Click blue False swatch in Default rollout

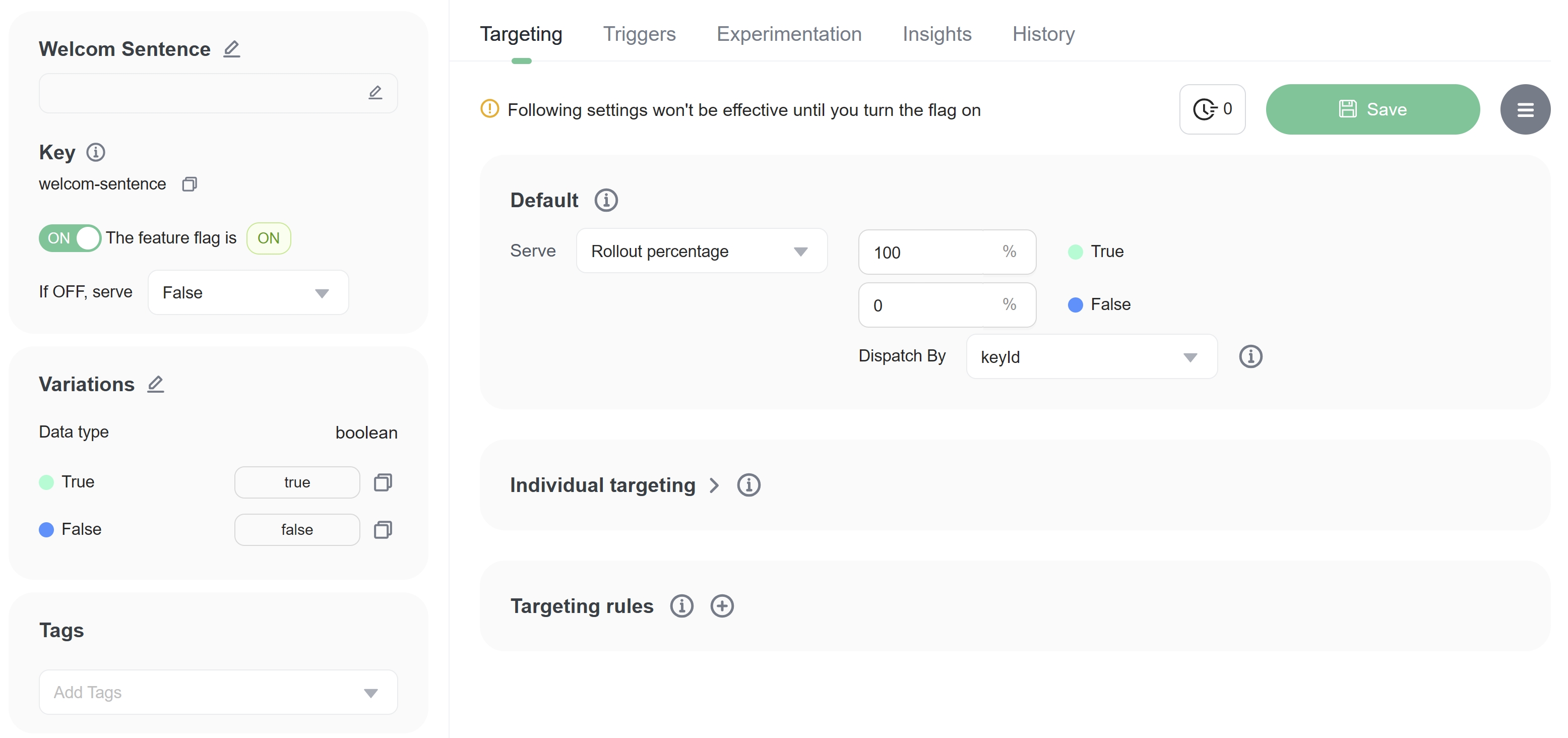tap(1076, 305)
